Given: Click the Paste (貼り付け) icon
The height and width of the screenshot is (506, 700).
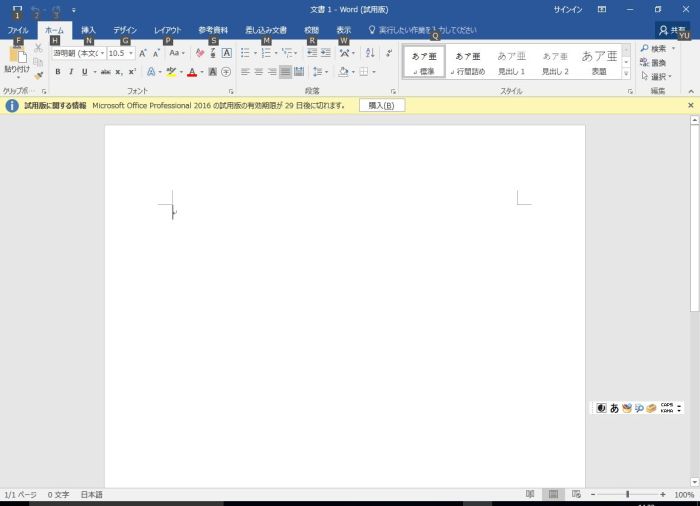Looking at the screenshot, I should pyautogui.click(x=16, y=56).
